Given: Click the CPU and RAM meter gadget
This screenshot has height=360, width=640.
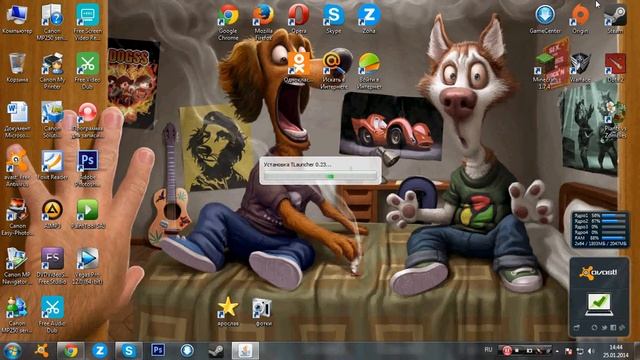Looking at the screenshot, I should (600, 229).
